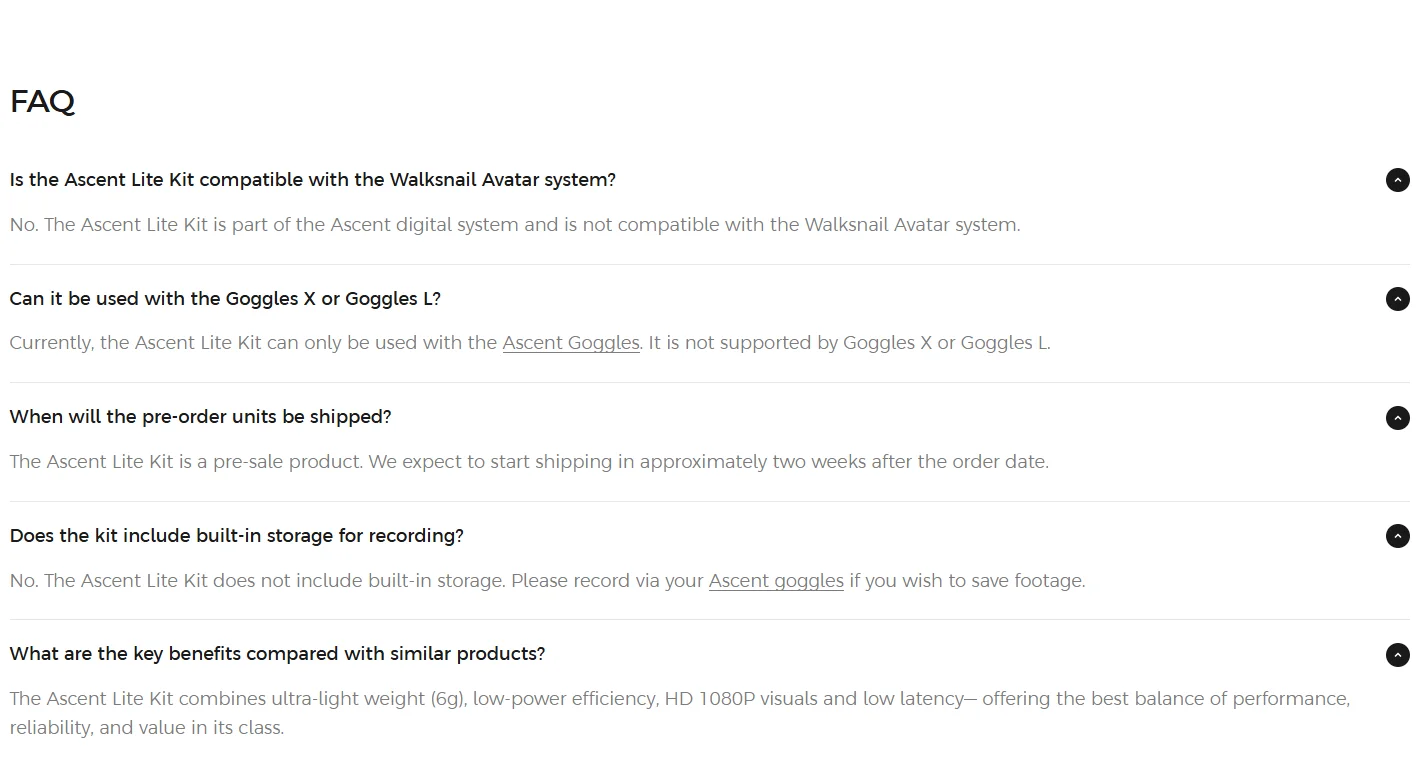Collapse the built-in storage answer chevron

coord(1397,536)
